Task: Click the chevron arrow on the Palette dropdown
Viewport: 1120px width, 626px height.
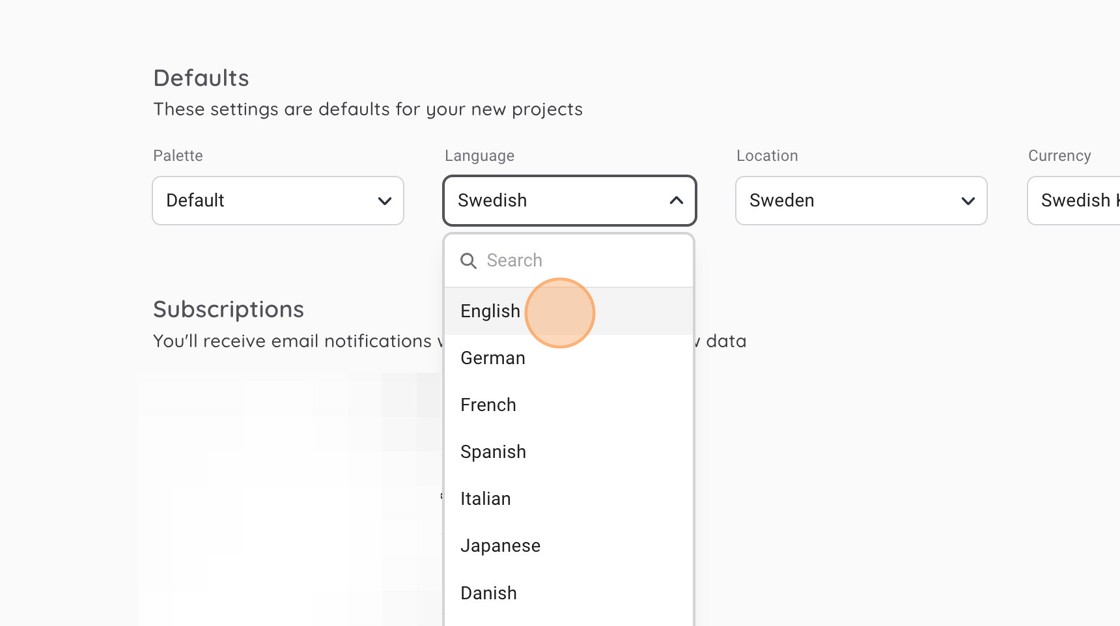Action: (384, 201)
